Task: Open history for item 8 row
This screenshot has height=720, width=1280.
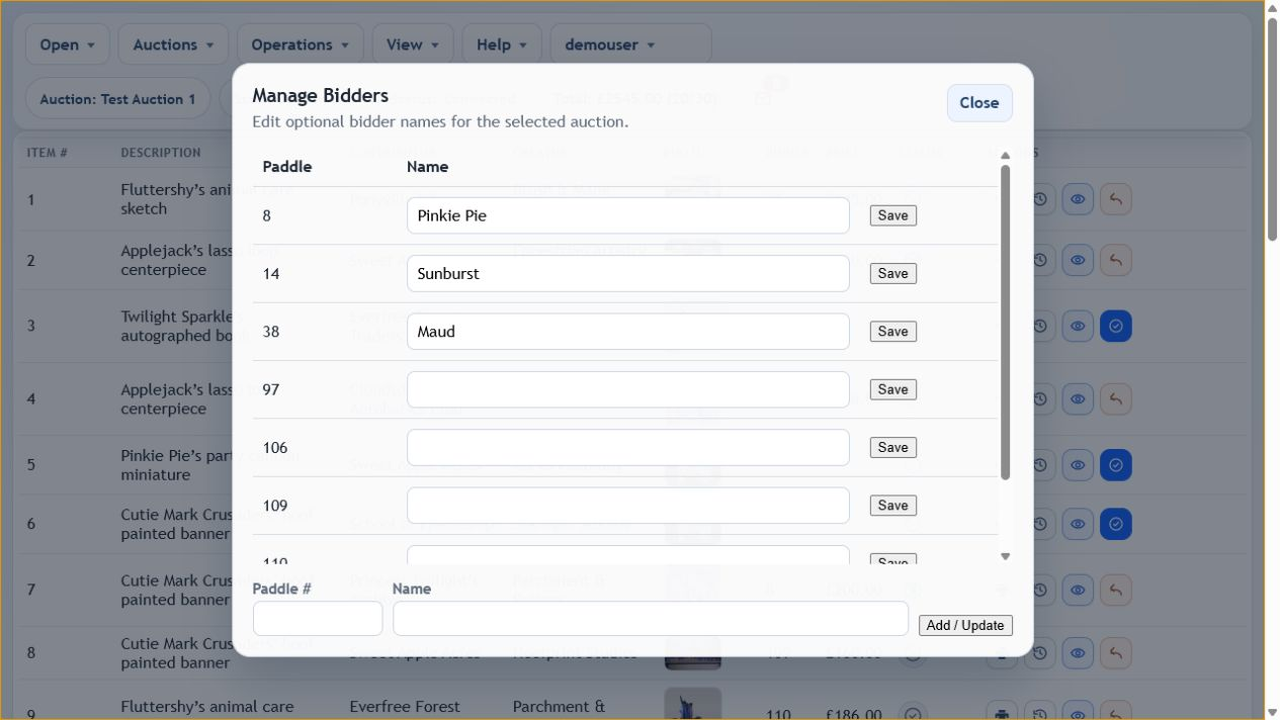Action: pos(1040,653)
